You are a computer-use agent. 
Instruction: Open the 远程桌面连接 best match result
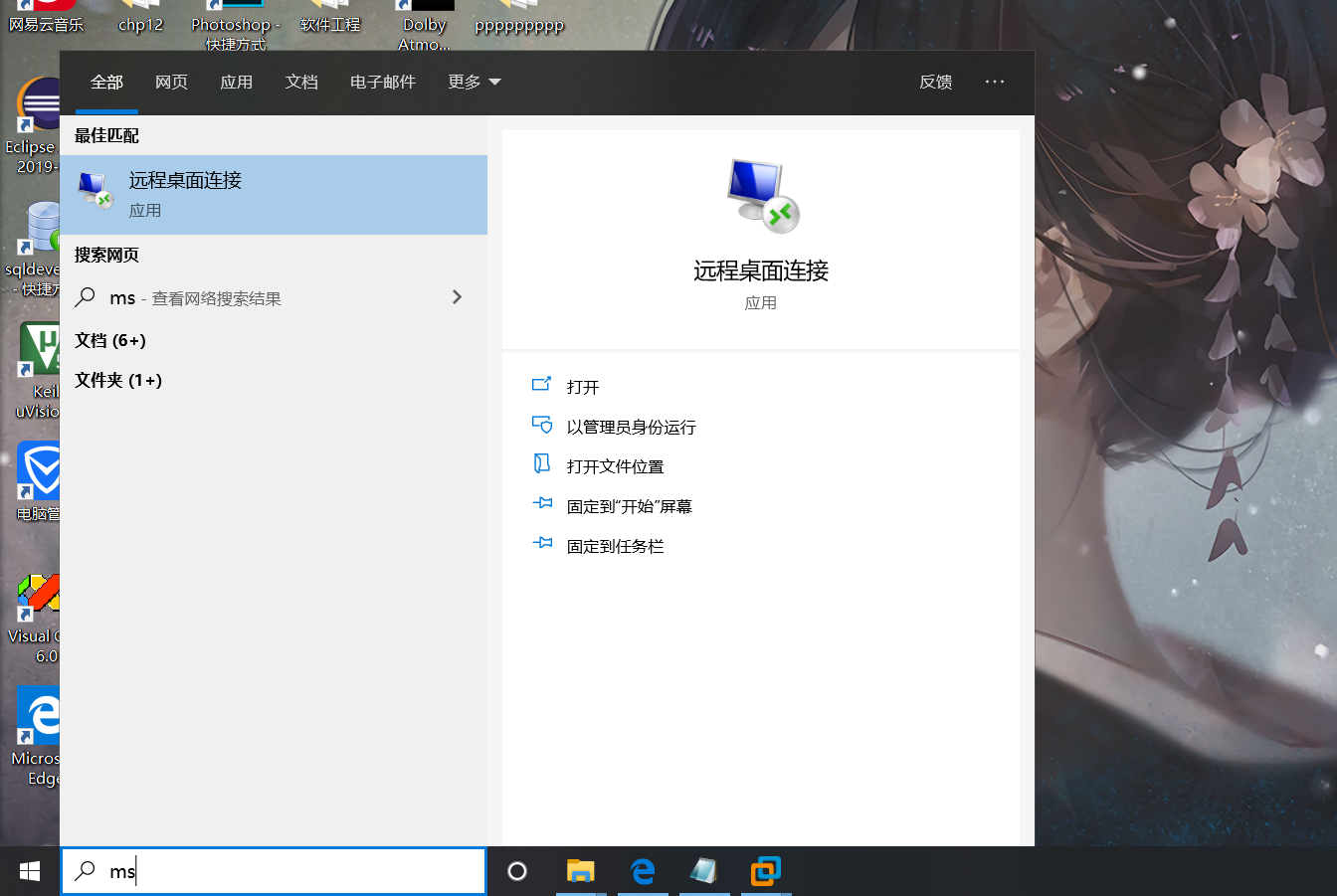click(x=274, y=195)
